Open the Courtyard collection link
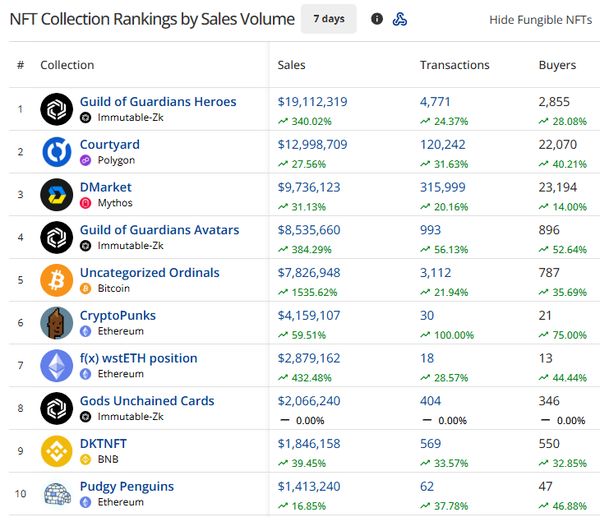The image size is (600, 517). (110, 144)
